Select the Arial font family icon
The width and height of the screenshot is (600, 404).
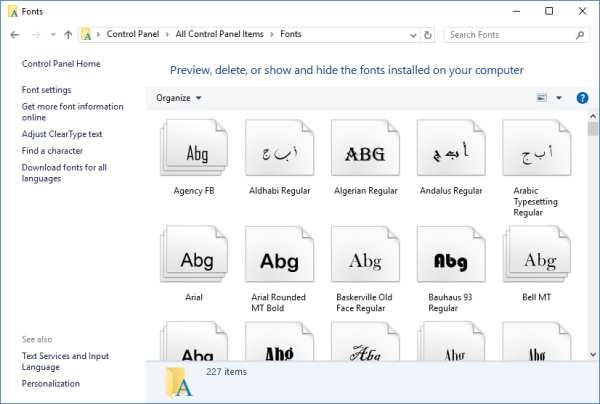coord(194,254)
